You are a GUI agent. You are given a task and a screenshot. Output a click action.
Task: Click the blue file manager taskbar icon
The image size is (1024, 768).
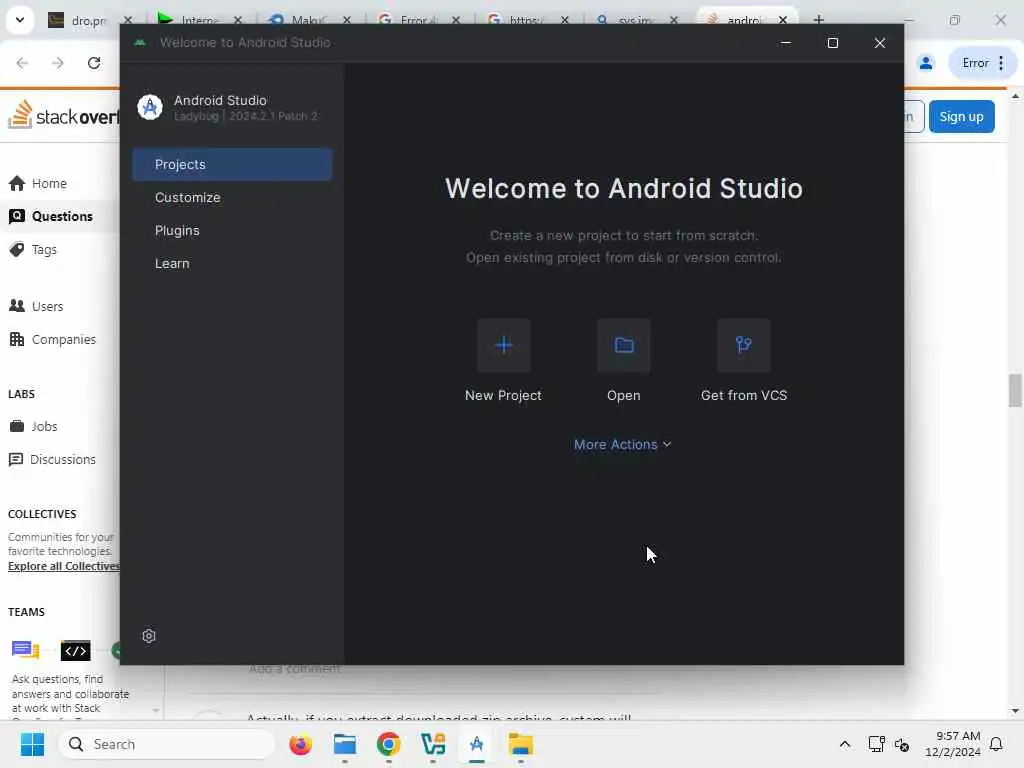pyautogui.click(x=345, y=744)
